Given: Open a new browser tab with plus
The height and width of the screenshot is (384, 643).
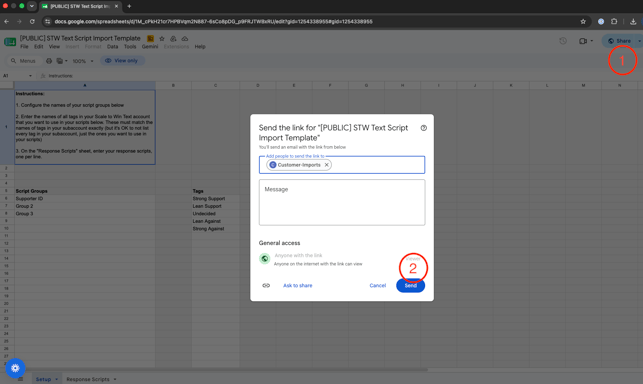Looking at the screenshot, I should (129, 6).
